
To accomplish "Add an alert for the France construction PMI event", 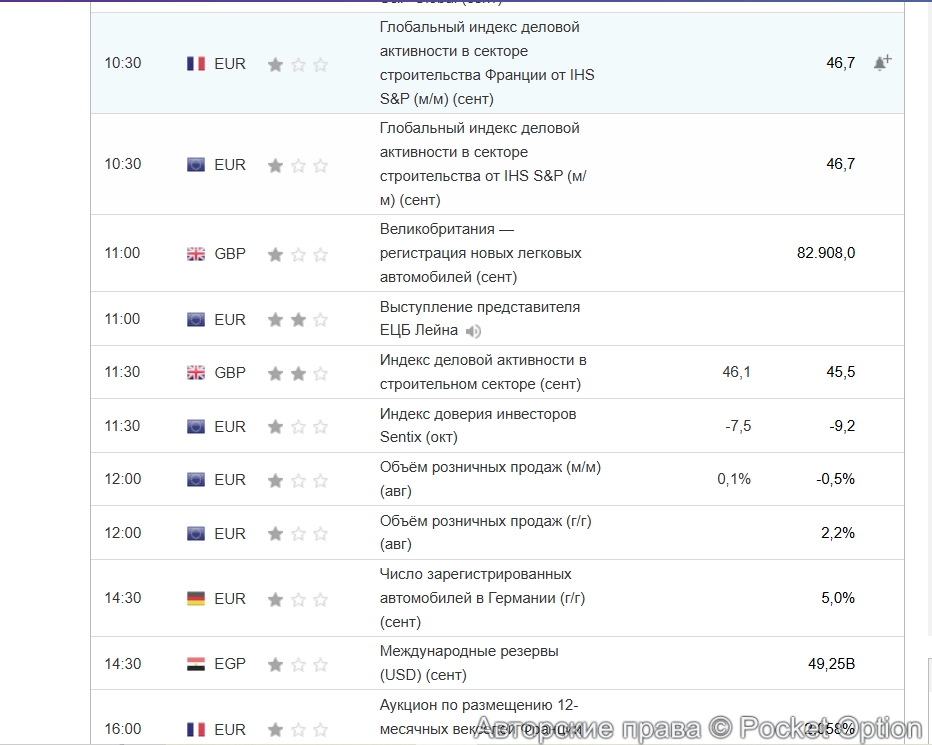I will (x=881, y=62).
